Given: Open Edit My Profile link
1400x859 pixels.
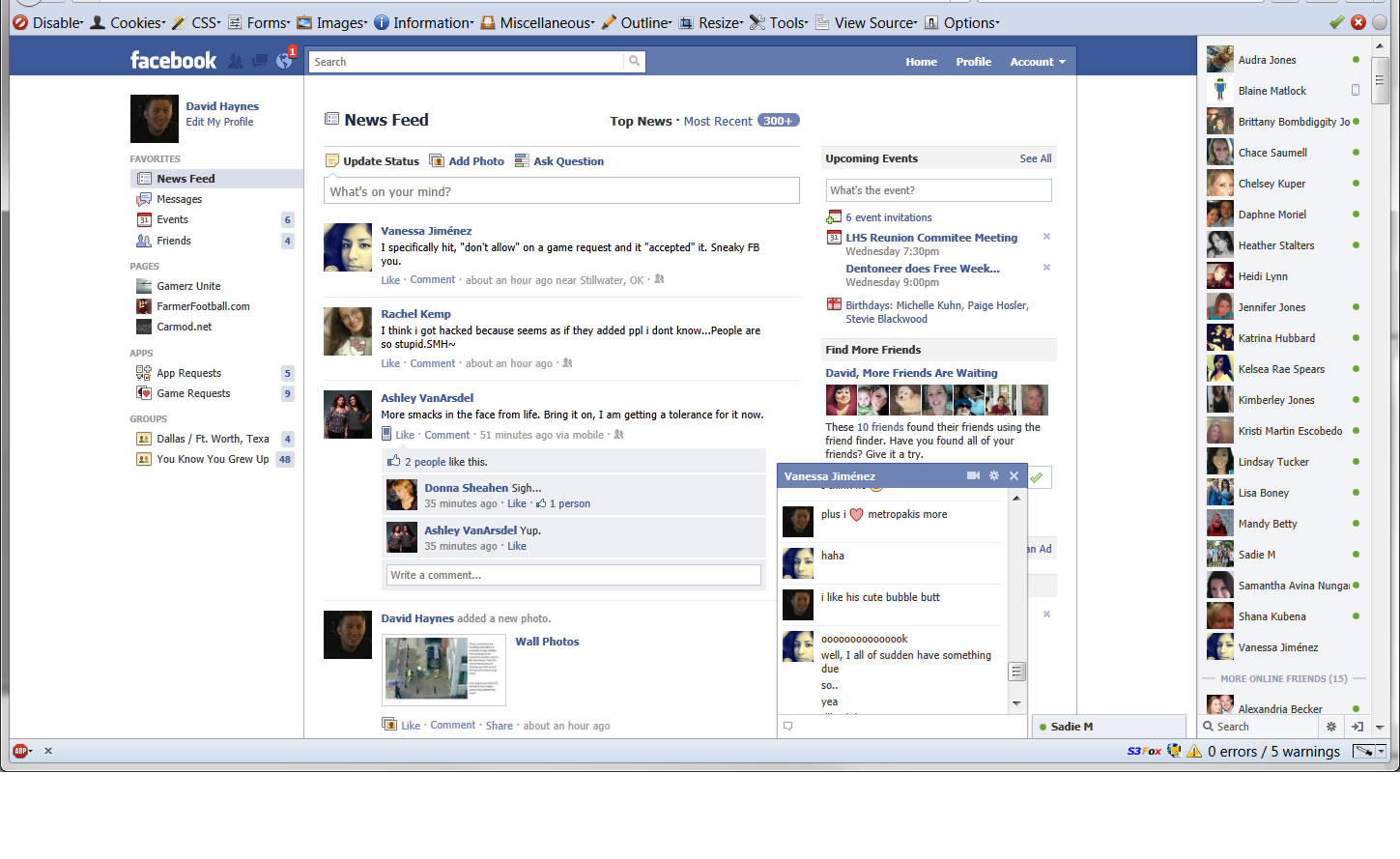Looking at the screenshot, I should pyautogui.click(x=219, y=122).
